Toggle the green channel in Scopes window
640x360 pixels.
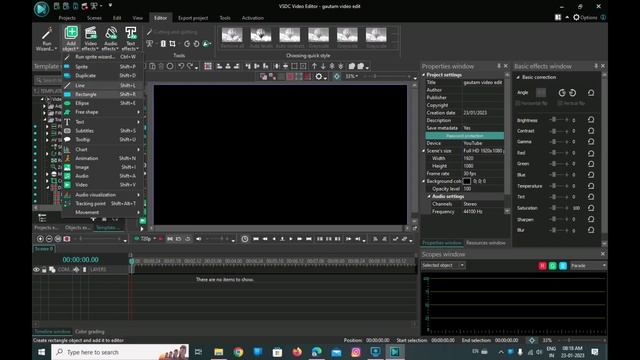click(x=552, y=266)
